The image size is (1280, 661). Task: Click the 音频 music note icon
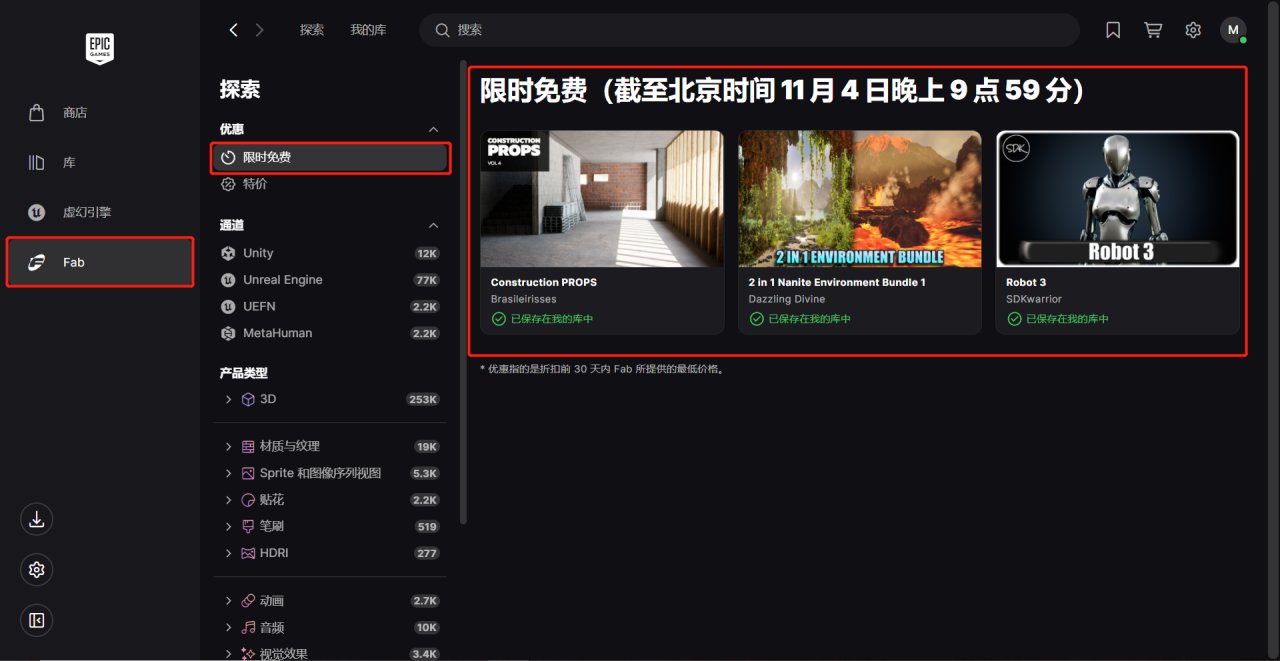(x=249, y=628)
